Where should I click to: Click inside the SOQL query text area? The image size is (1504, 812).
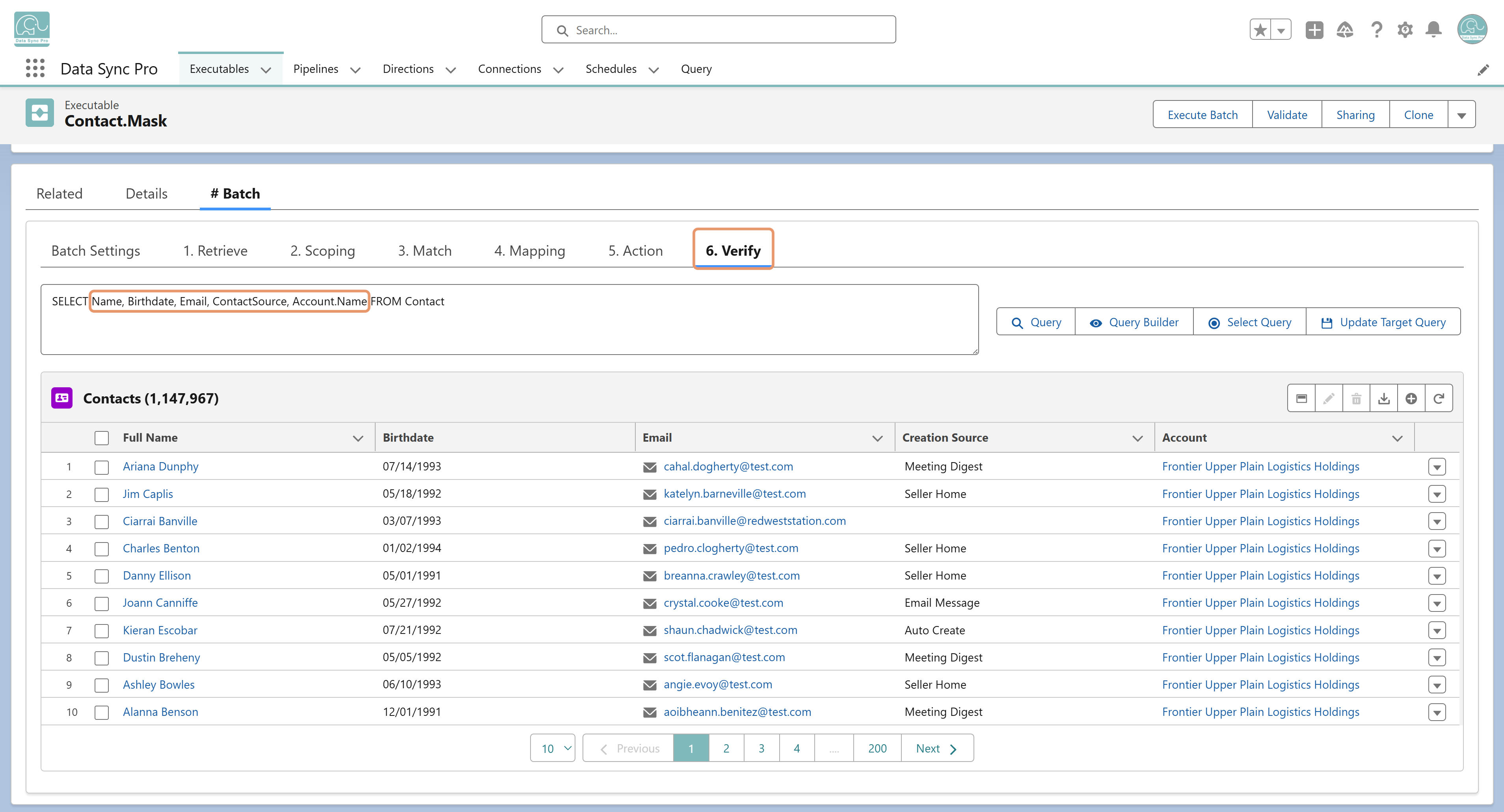[509, 319]
